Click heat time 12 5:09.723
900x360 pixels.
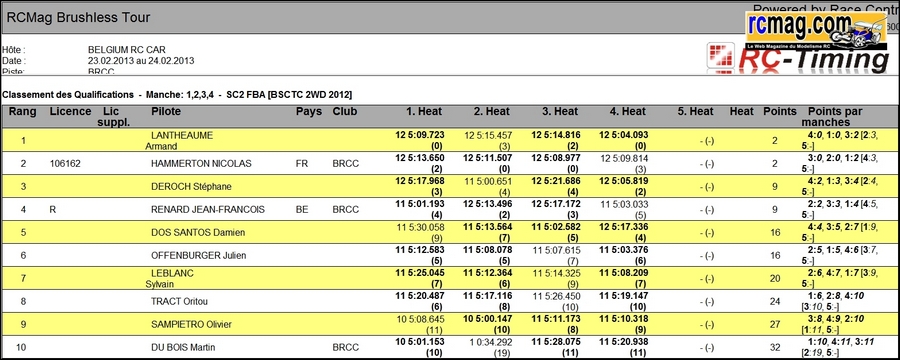(x=420, y=136)
